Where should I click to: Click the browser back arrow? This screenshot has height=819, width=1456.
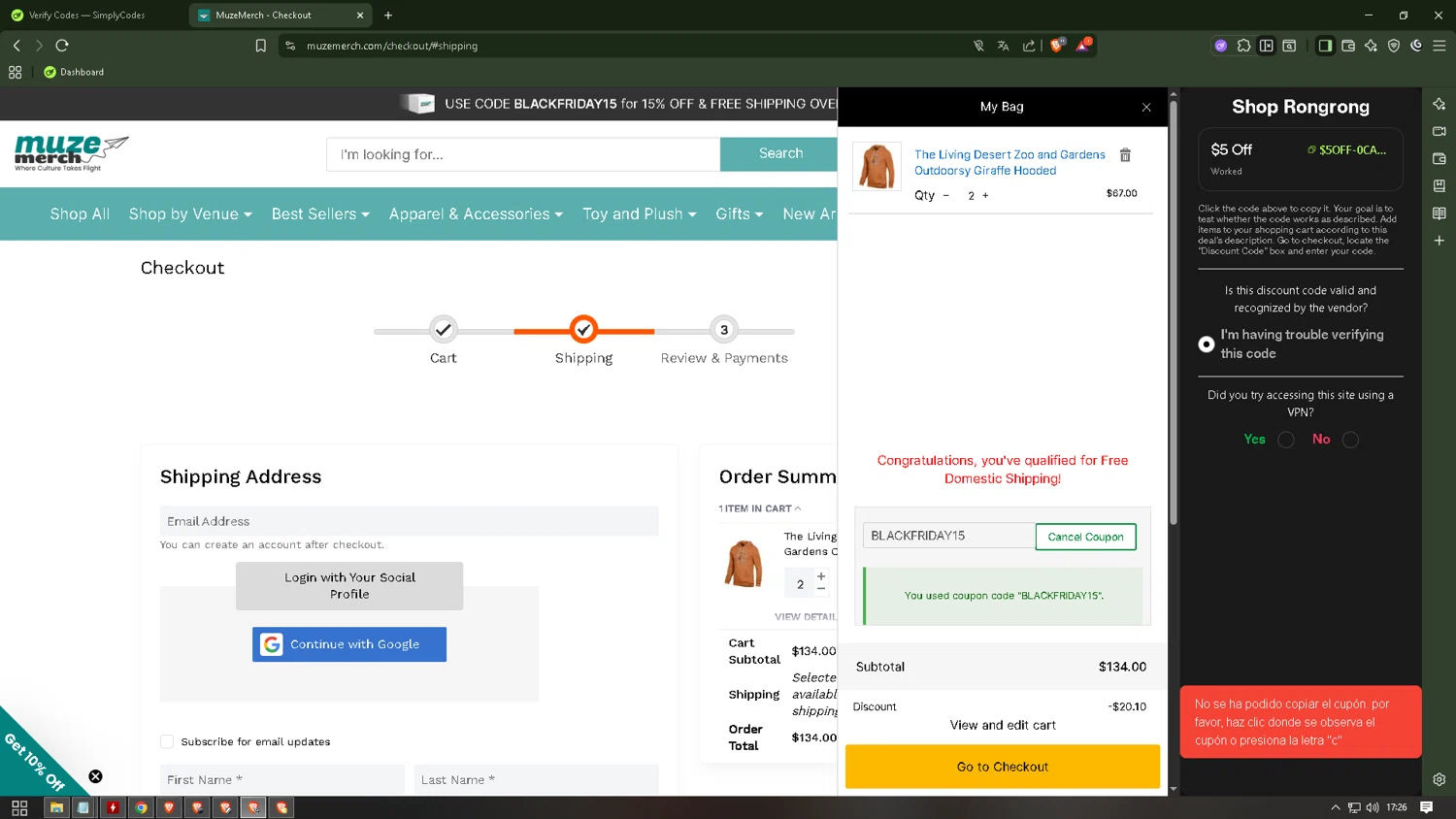pyautogui.click(x=17, y=46)
